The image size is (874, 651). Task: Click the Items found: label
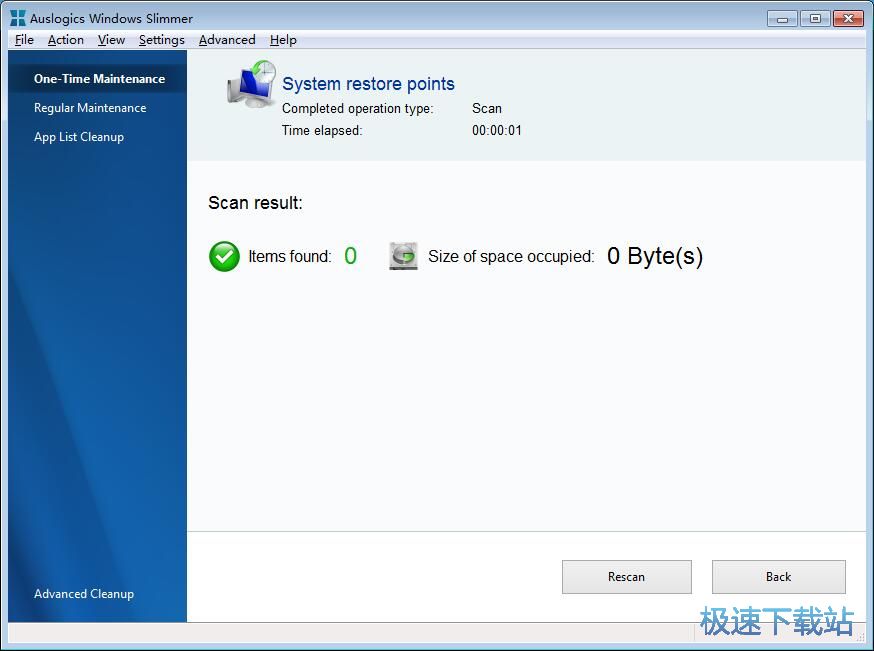click(x=290, y=256)
